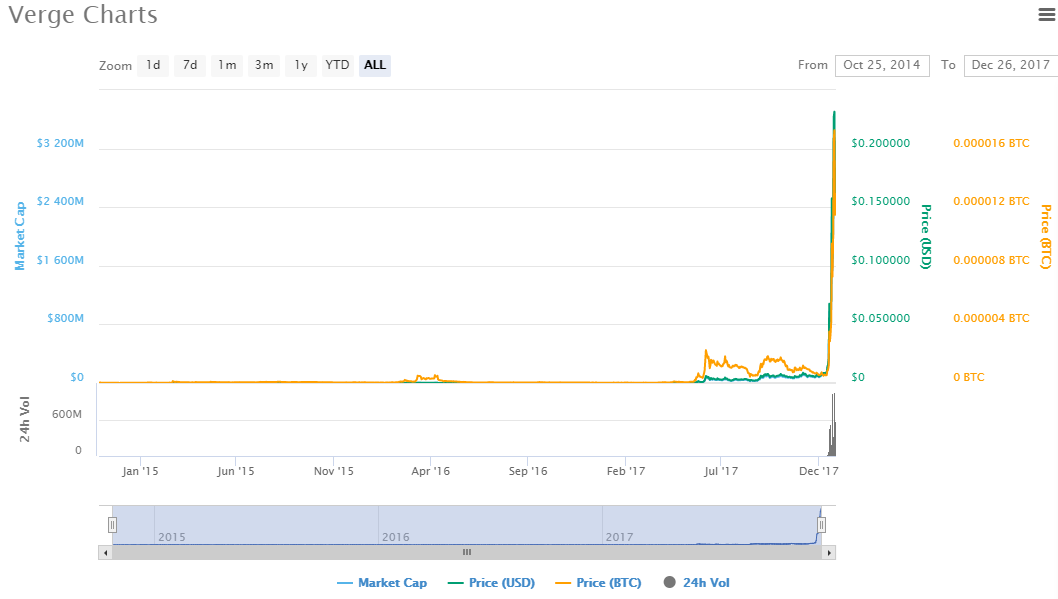Click the navigator right range handle
This screenshot has height=599, width=1058.
click(x=821, y=525)
